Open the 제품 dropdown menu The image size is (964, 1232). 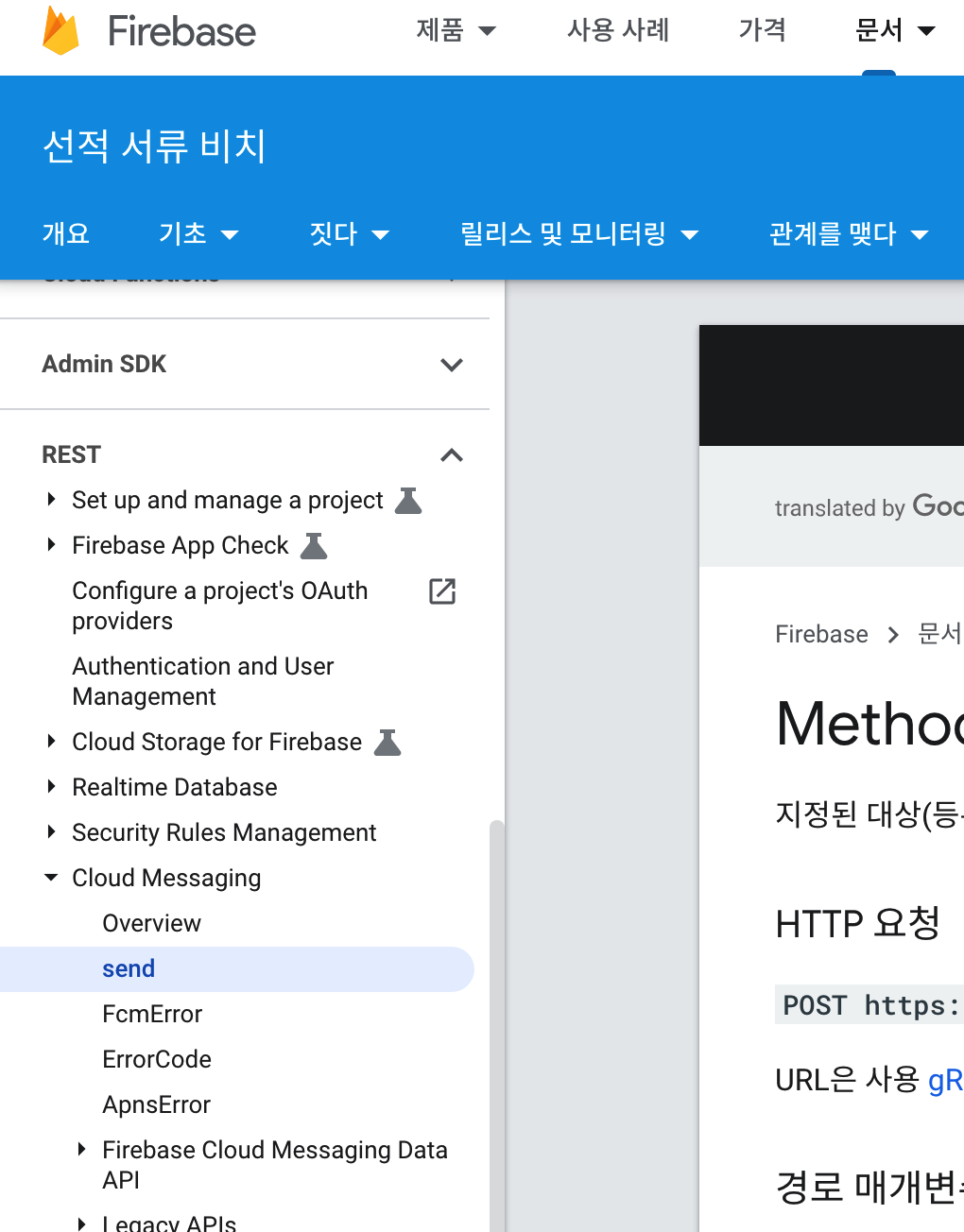click(456, 30)
